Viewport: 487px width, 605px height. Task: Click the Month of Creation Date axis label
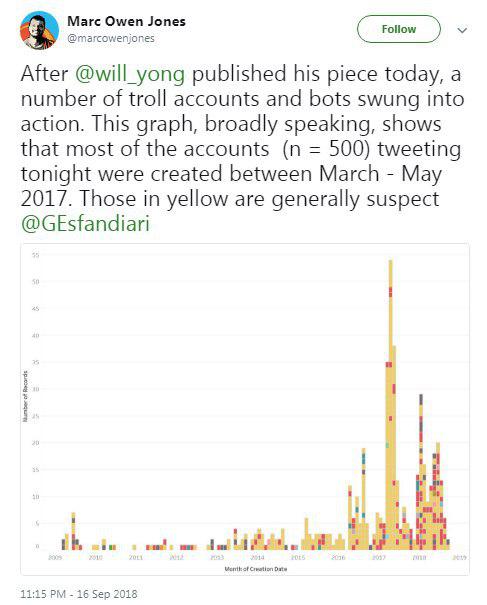(255, 569)
